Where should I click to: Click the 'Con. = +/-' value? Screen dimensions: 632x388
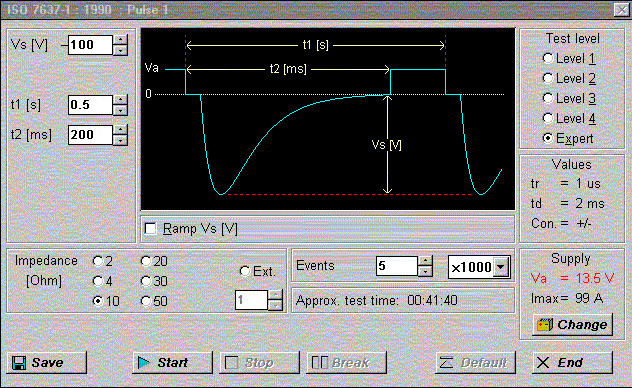click(561, 223)
